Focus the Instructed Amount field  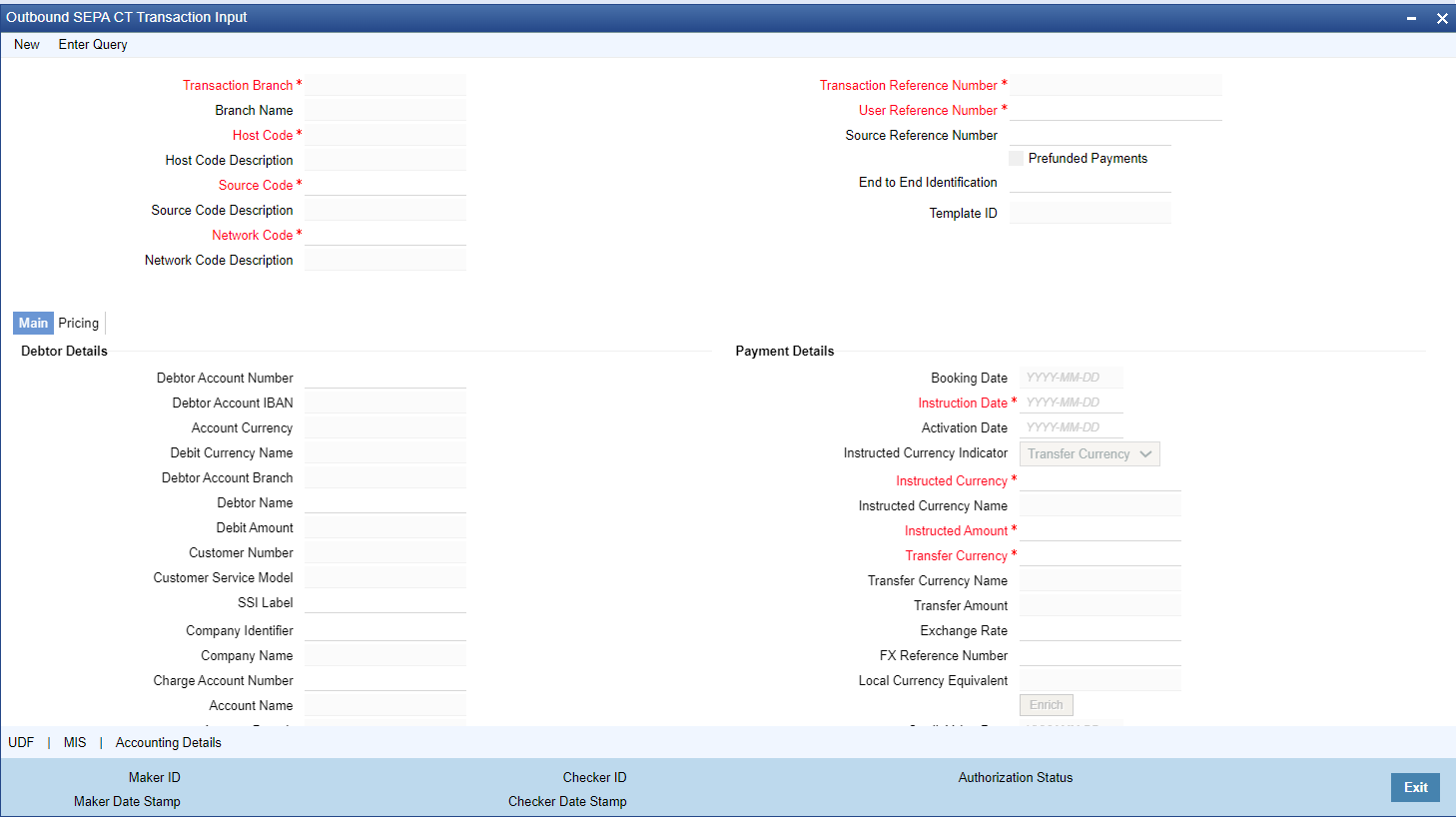pyautogui.click(x=1100, y=530)
